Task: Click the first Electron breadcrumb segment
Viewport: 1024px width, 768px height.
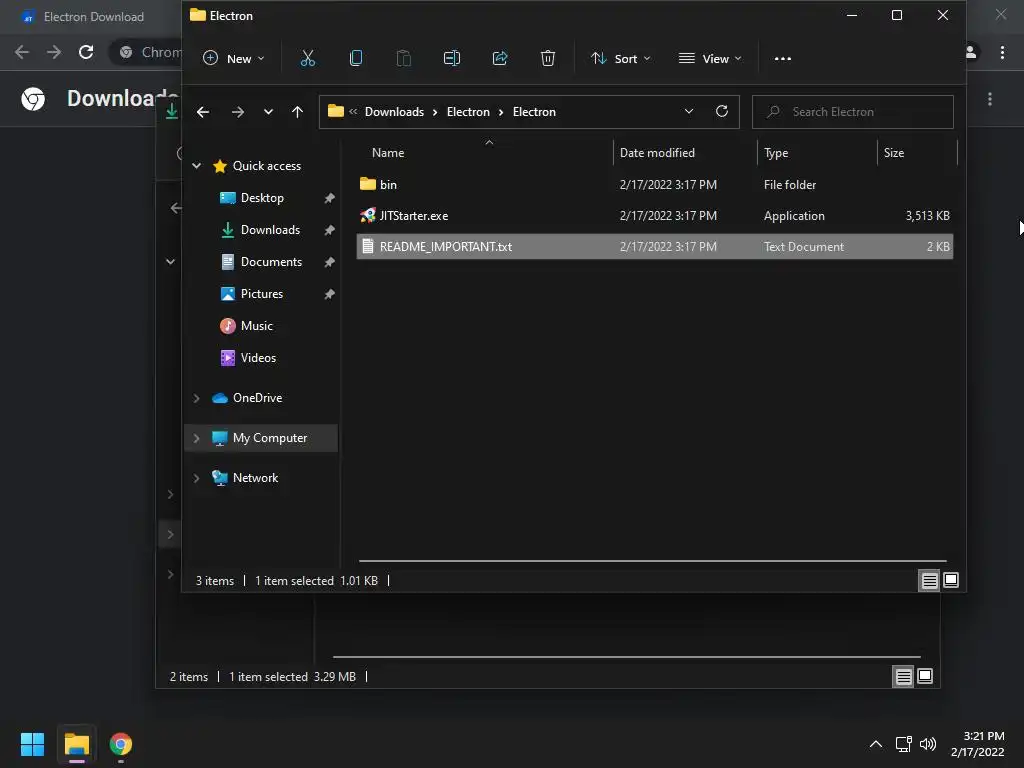Action: 468,112
